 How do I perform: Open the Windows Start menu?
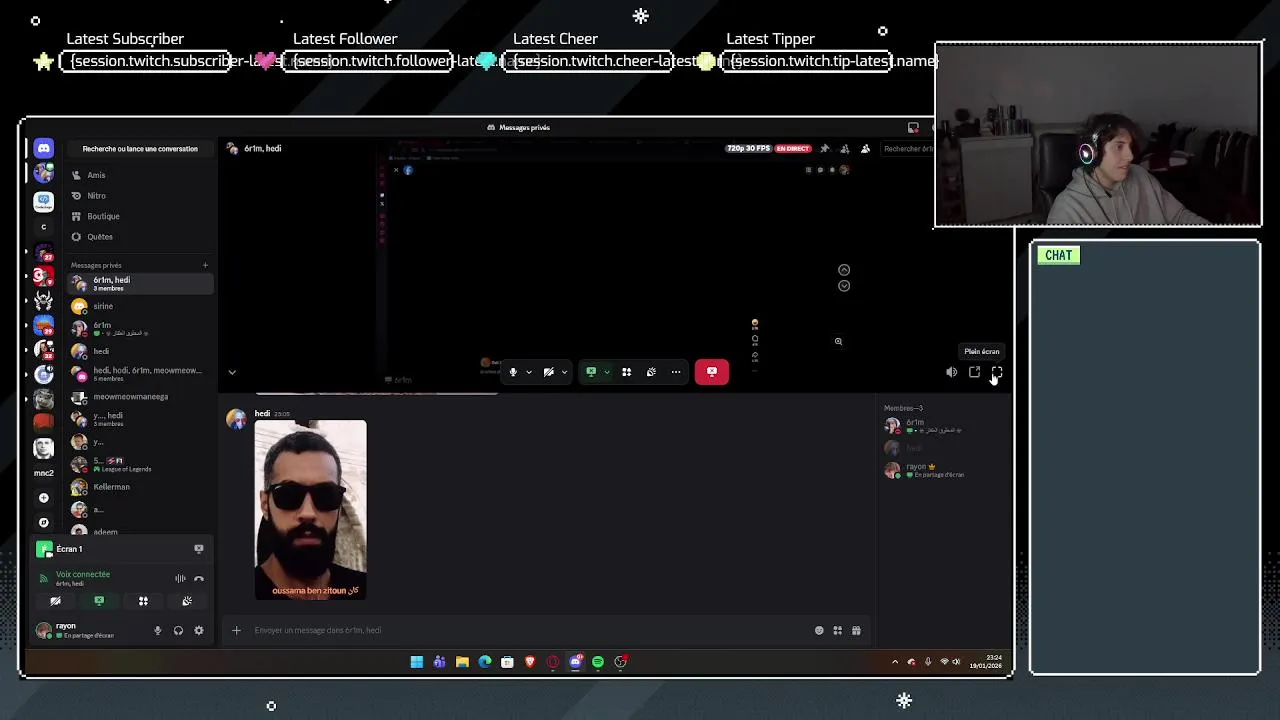417,662
